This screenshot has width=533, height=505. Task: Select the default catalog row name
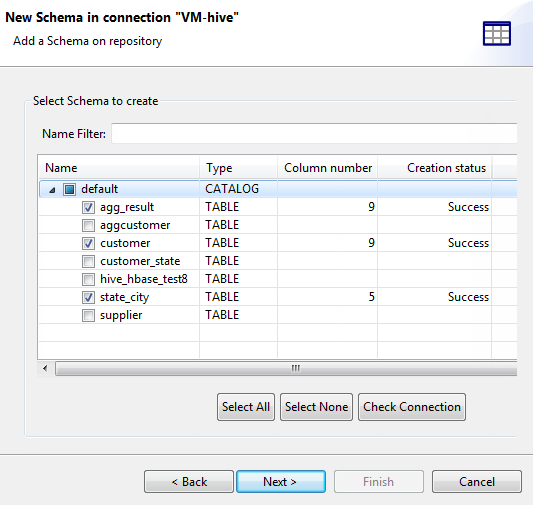pyautogui.click(x=100, y=189)
